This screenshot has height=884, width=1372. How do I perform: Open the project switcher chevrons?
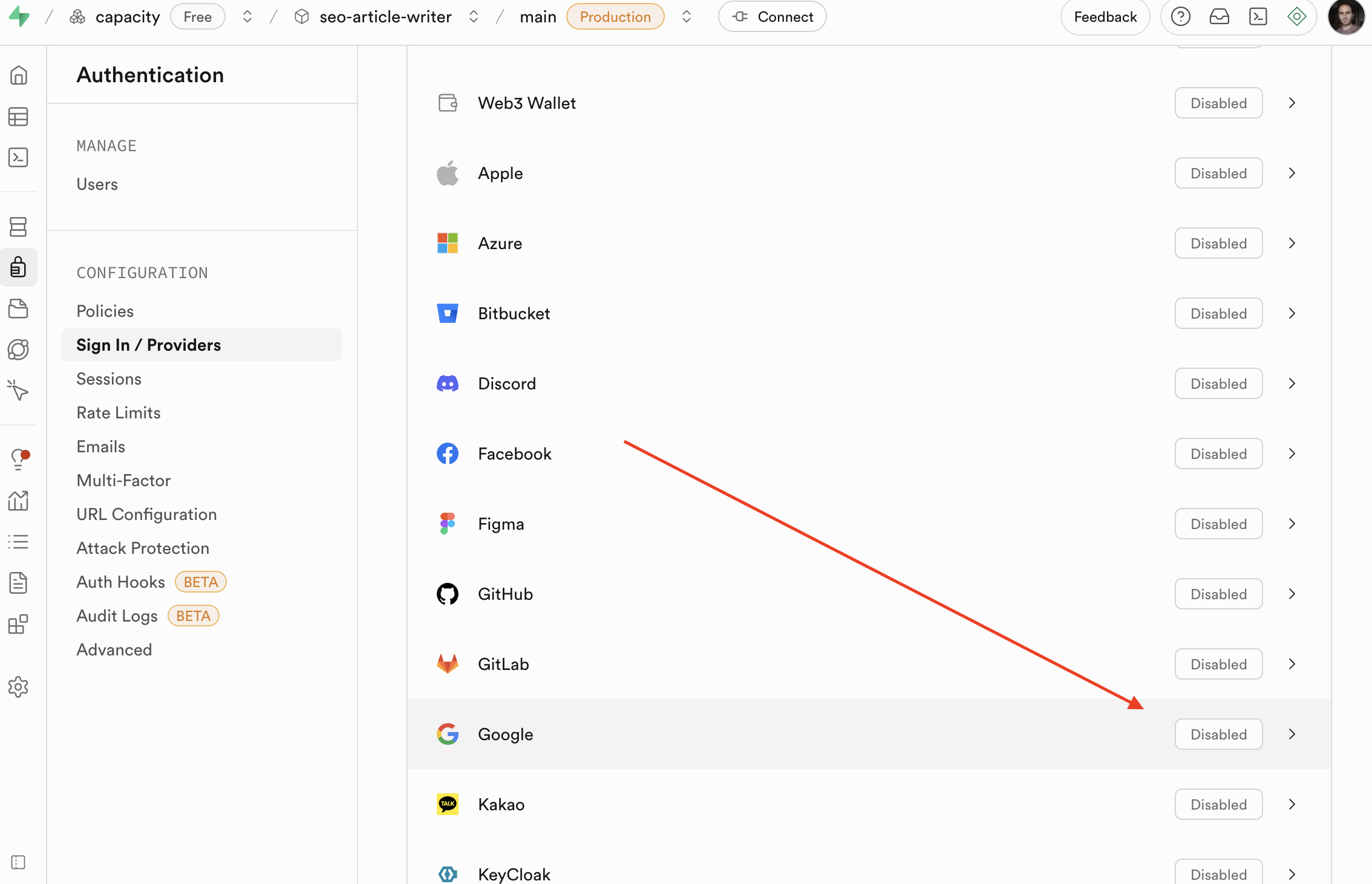tap(474, 17)
